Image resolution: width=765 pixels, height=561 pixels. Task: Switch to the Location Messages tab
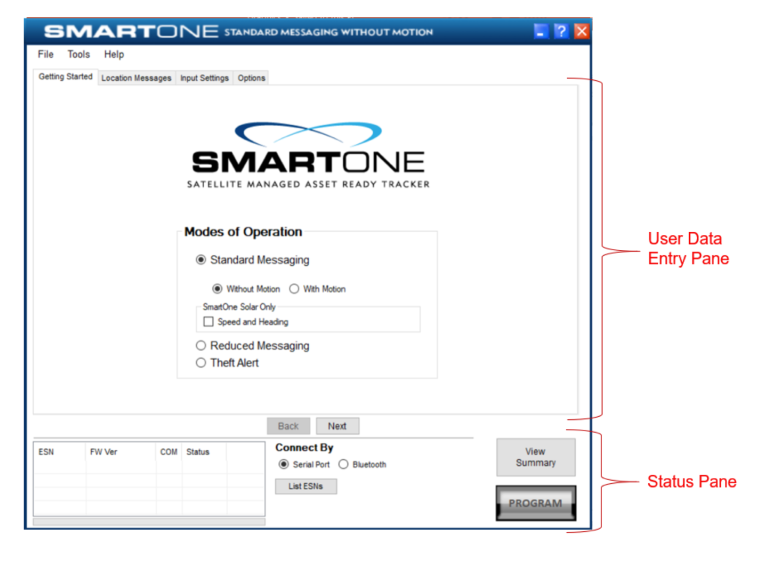click(136, 78)
